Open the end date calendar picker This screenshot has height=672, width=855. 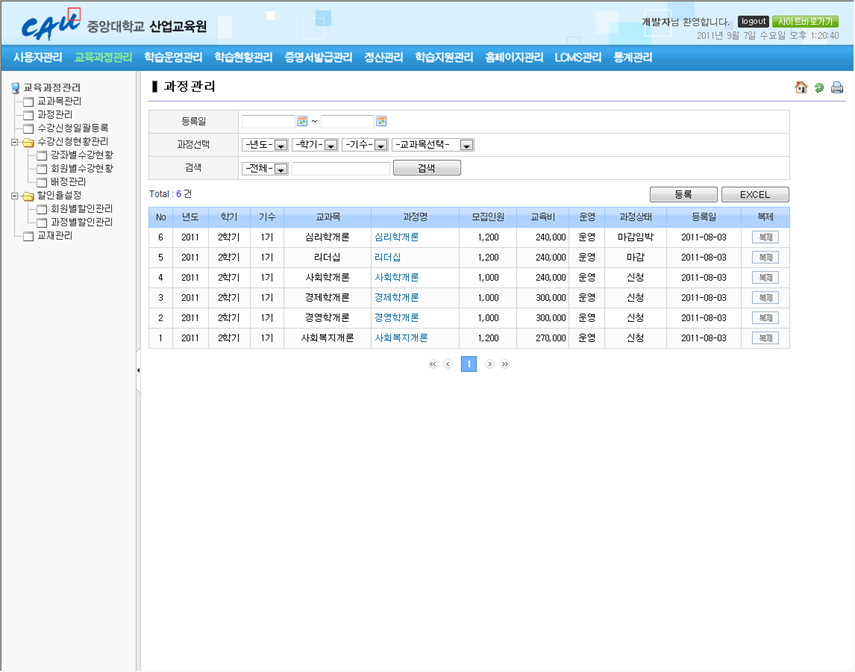pos(381,121)
